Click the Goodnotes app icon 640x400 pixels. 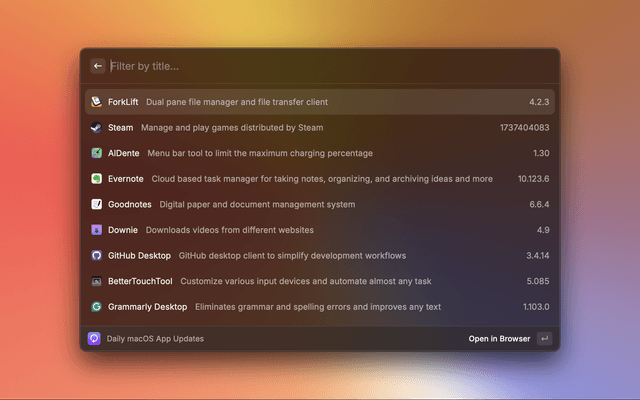pos(97,204)
